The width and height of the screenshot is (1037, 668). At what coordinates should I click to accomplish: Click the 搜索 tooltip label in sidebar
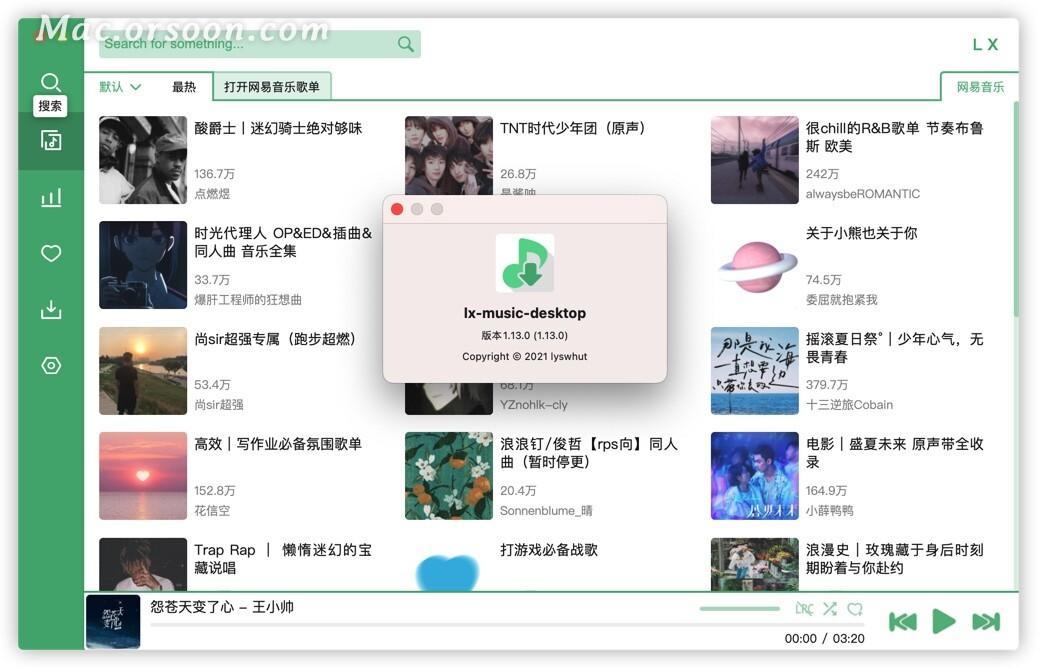point(50,106)
